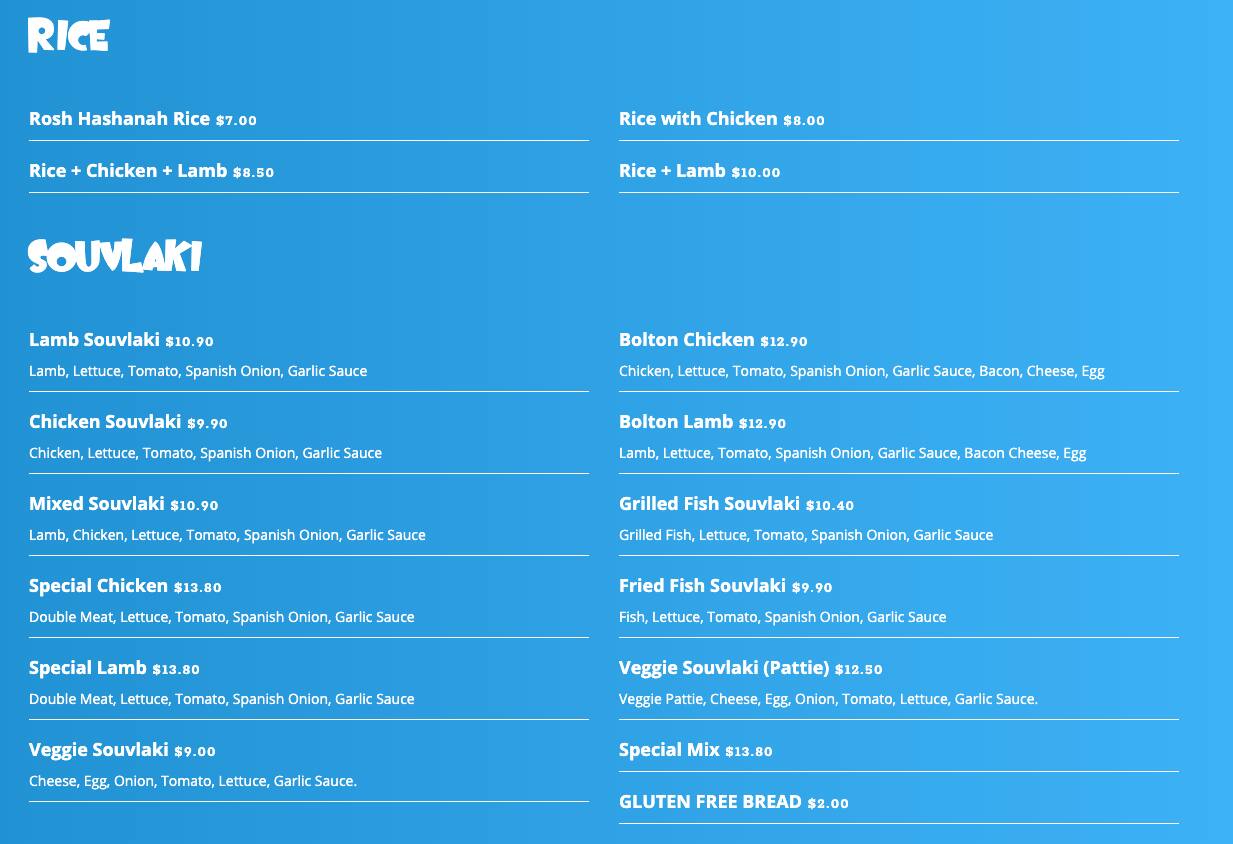Select Rice + Chicken + Lamb item
1233x844 pixels.
(128, 171)
